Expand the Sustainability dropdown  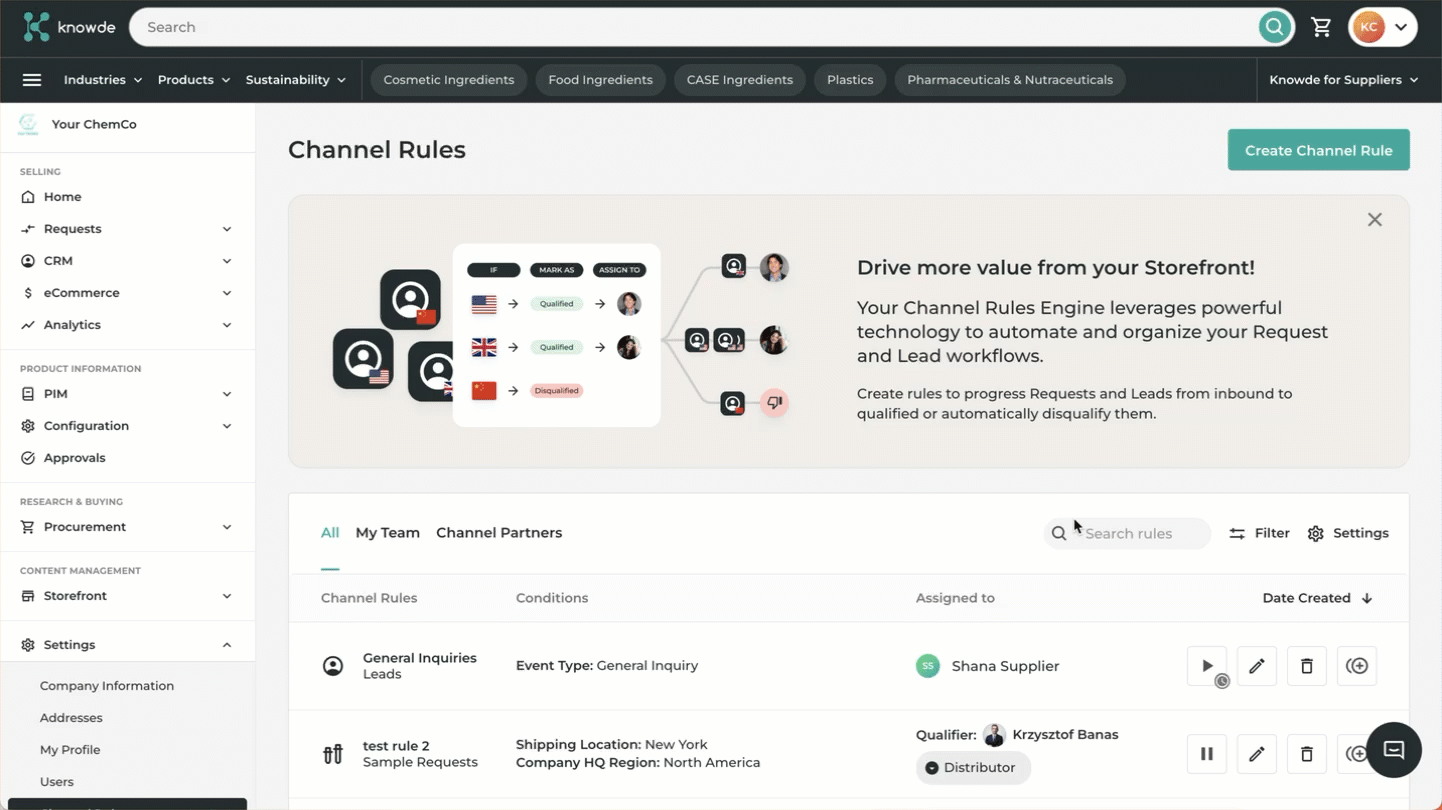click(x=296, y=80)
